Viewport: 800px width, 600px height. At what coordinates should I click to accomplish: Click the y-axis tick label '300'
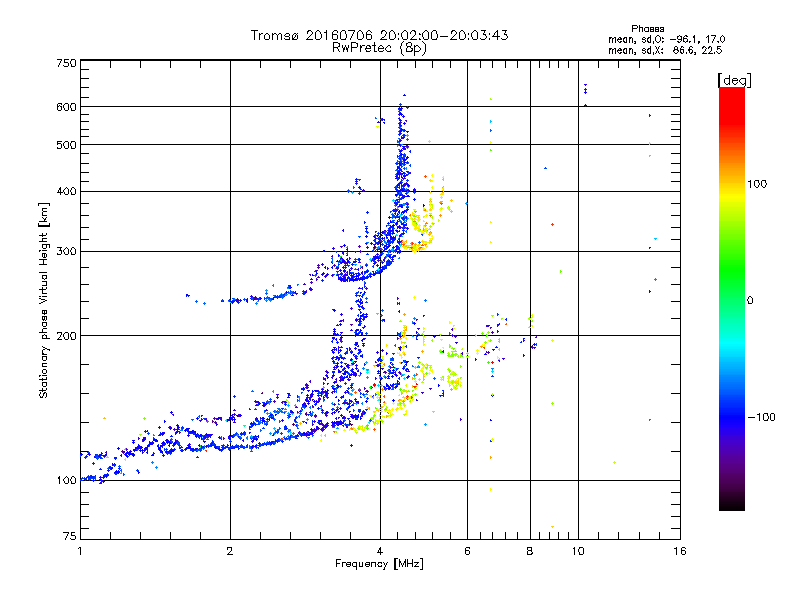click(x=66, y=252)
